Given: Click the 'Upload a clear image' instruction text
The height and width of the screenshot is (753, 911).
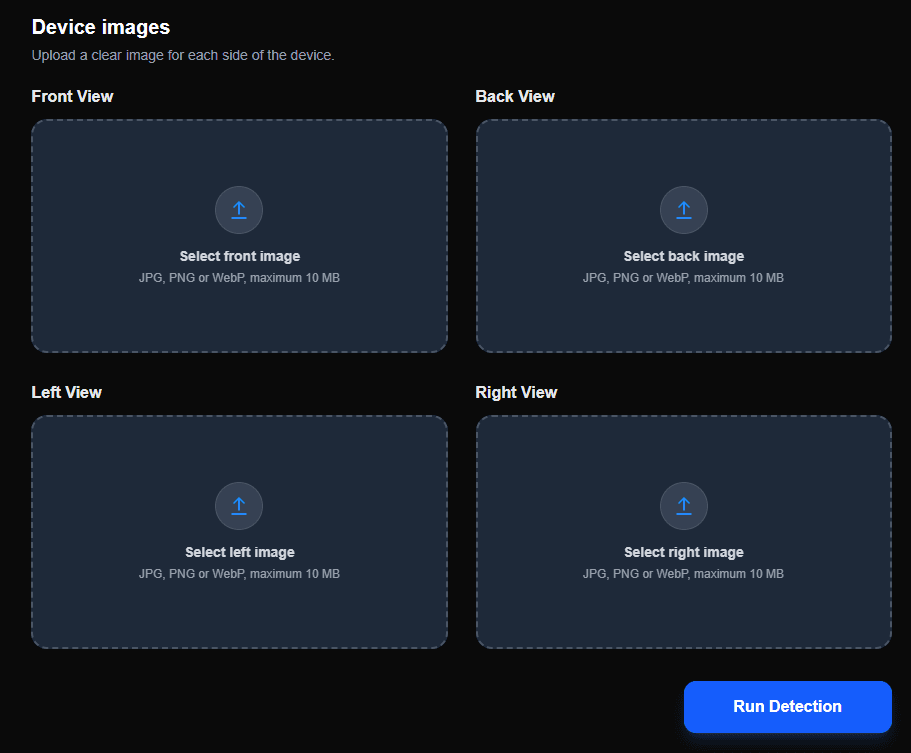Looking at the screenshot, I should tap(183, 55).
